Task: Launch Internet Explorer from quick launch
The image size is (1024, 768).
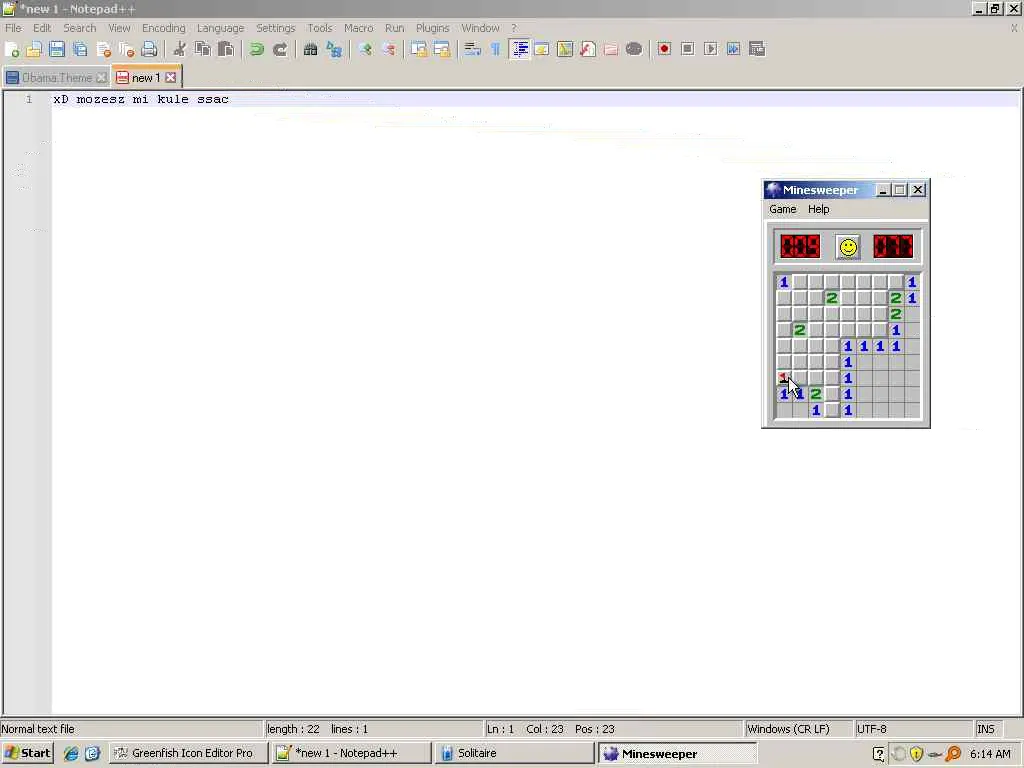Action: 71,754
